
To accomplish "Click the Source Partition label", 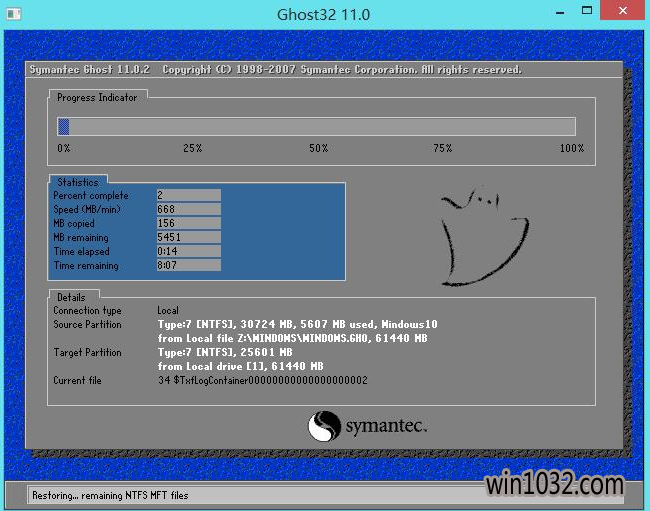I will [x=87, y=325].
